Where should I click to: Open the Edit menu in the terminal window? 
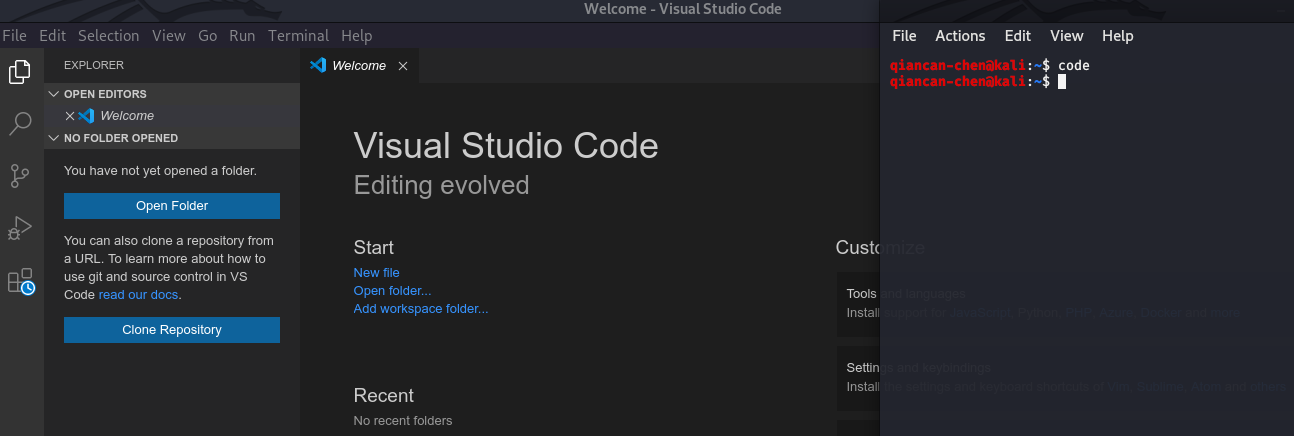pos(1018,36)
